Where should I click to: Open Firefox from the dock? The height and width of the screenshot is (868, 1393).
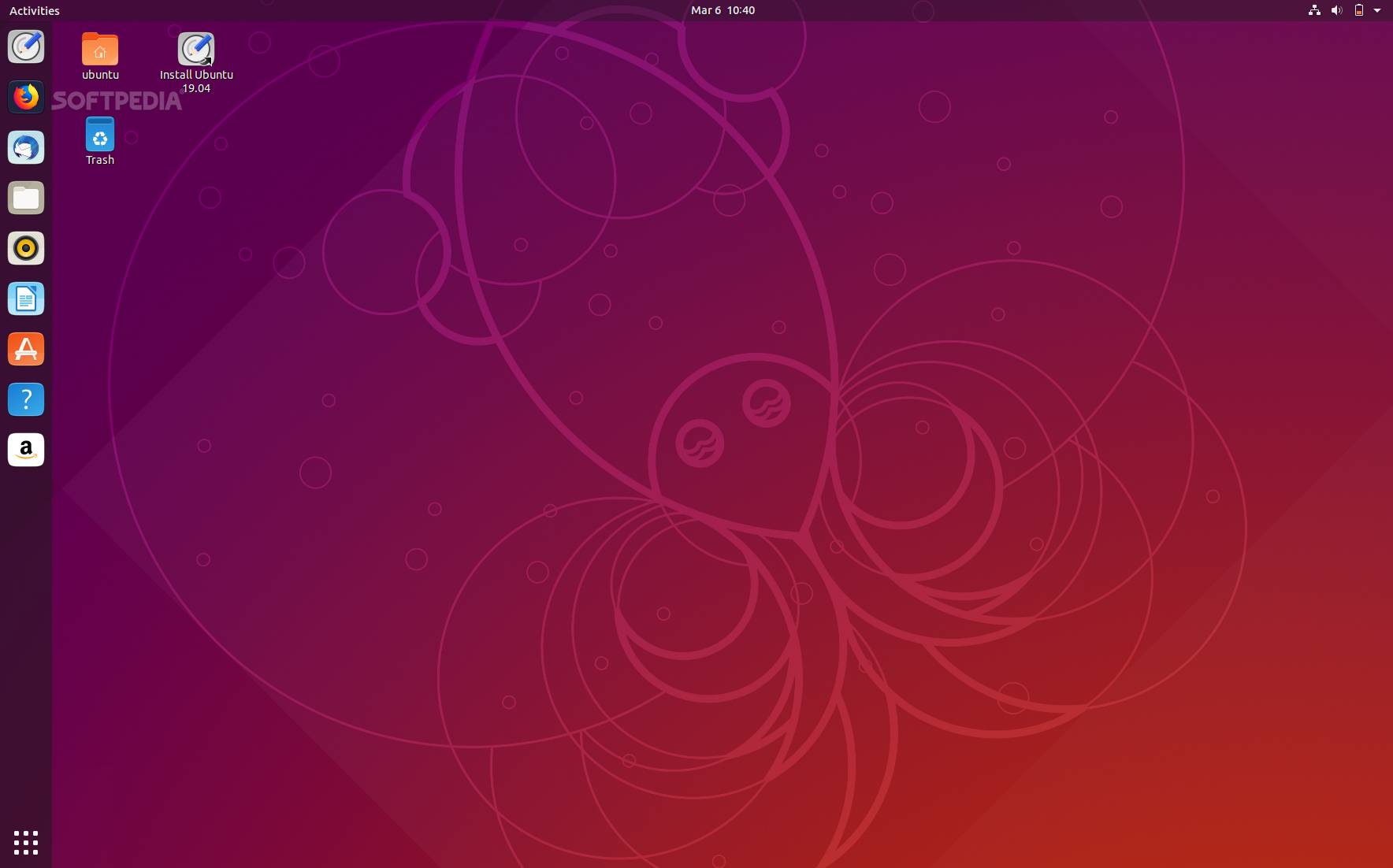(26, 97)
